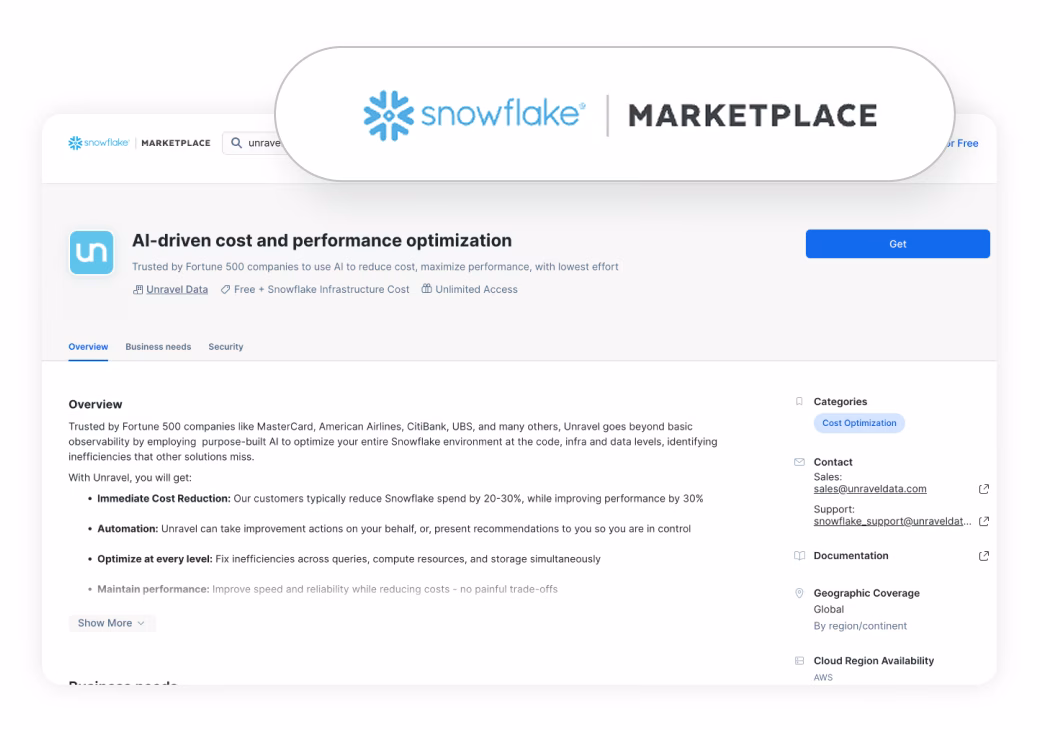
Task: Click the 'Unlimited Access' text
Action: (x=476, y=290)
